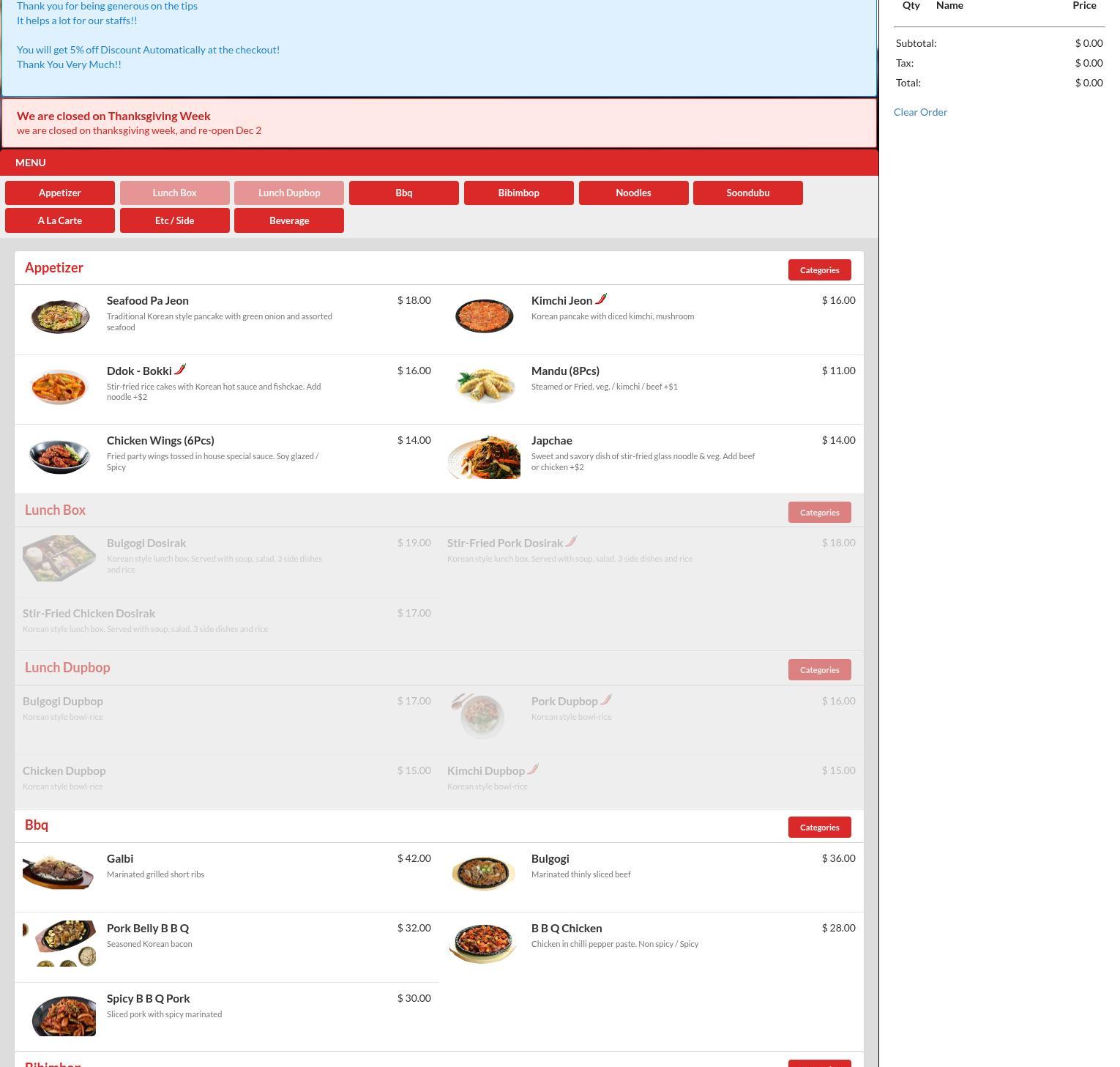The height and width of the screenshot is (1067, 1120).
Task: Select Chicken Wings (6Pcs) item name
Action: click(160, 440)
